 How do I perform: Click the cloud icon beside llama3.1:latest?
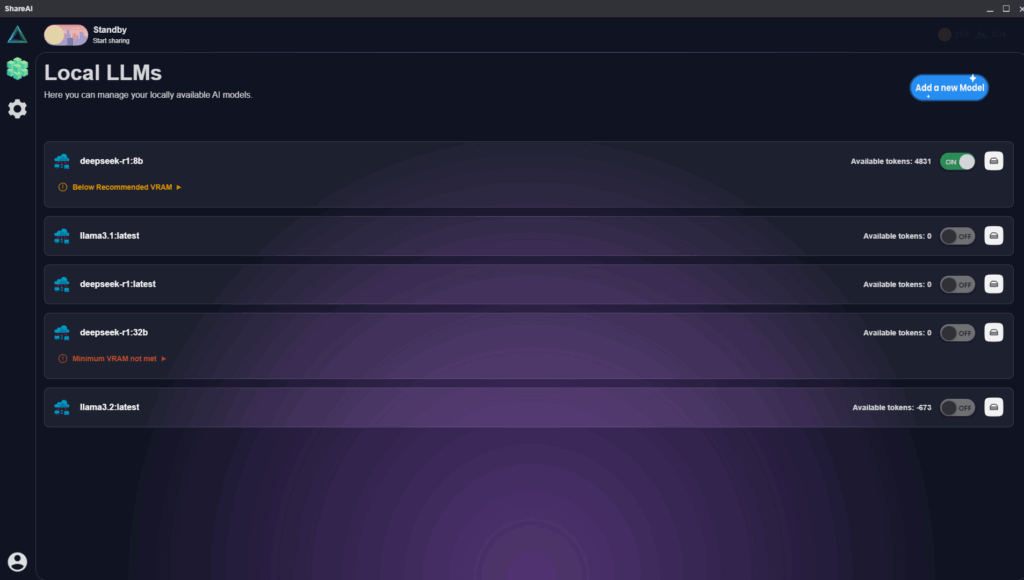pos(62,236)
